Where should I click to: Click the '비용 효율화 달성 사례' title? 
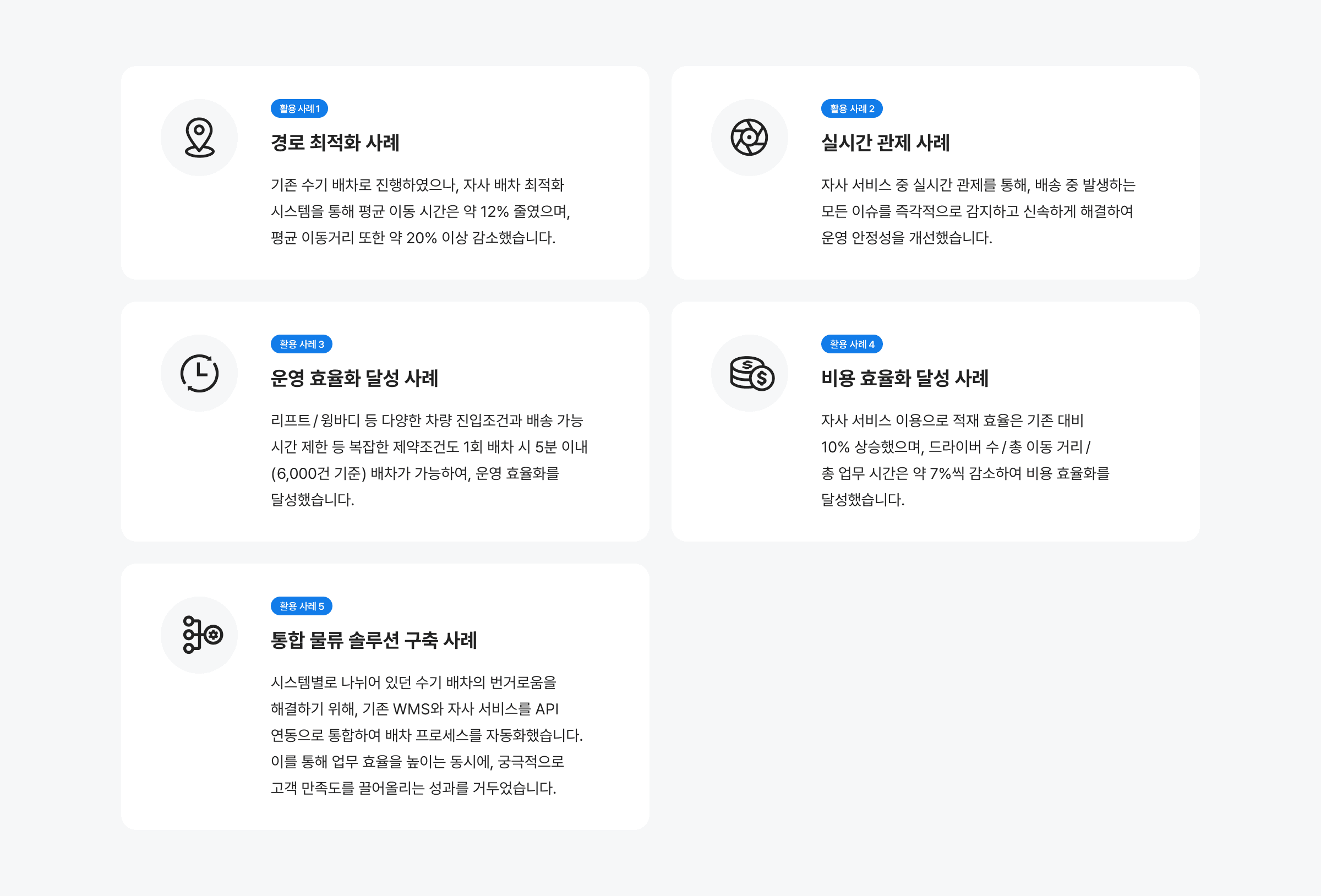904,378
